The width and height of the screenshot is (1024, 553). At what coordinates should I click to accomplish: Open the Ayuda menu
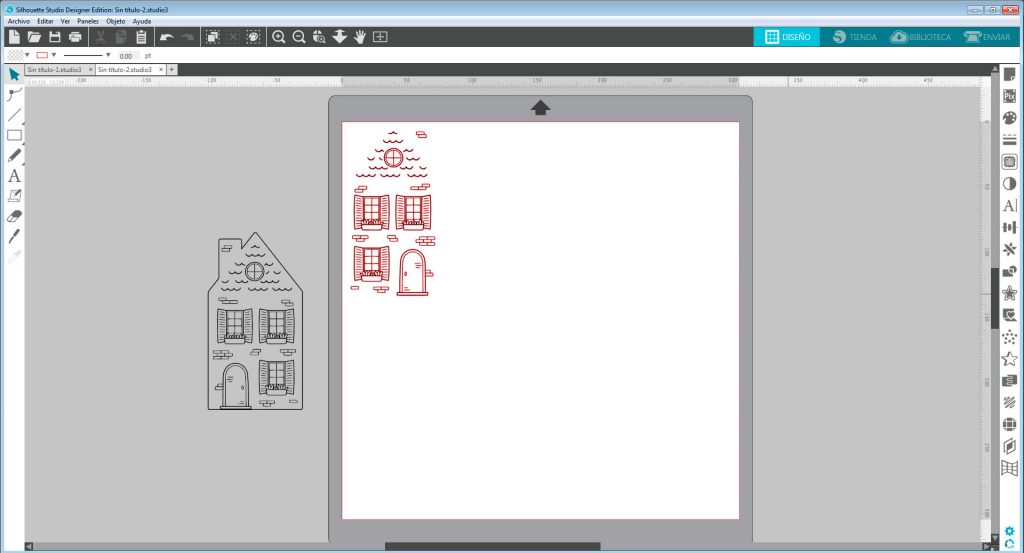142,21
